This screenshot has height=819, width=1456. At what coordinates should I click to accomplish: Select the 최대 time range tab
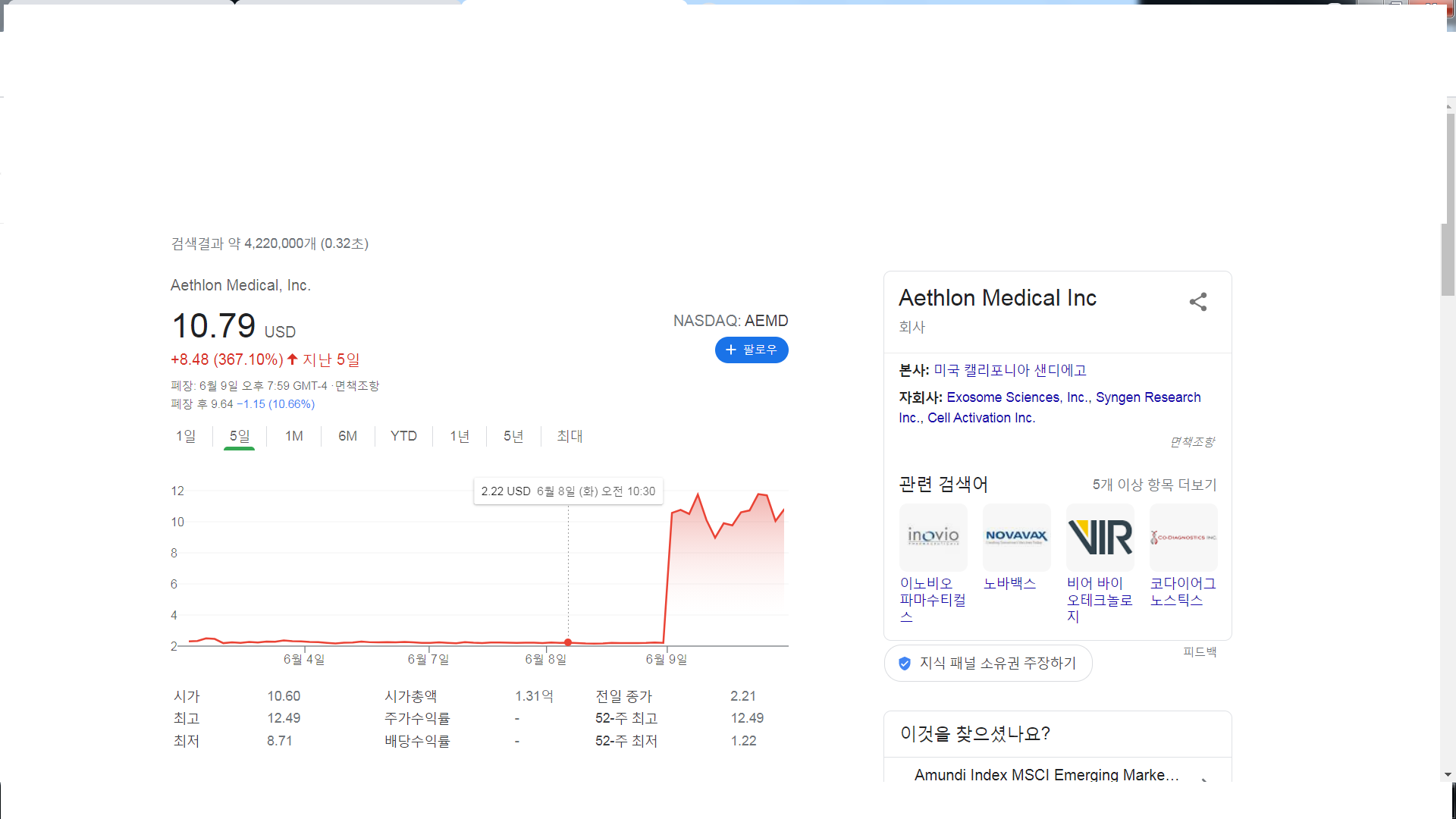pyautogui.click(x=569, y=436)
